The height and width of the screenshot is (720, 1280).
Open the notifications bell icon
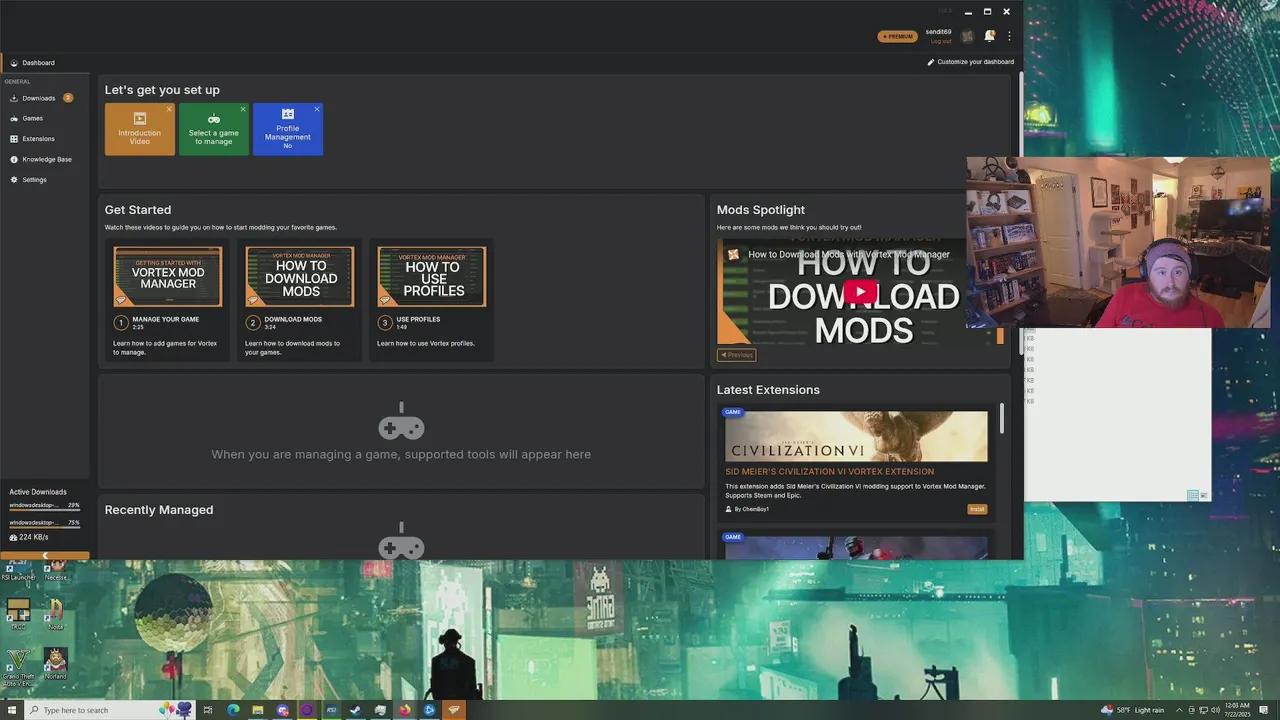coord(989,36)
